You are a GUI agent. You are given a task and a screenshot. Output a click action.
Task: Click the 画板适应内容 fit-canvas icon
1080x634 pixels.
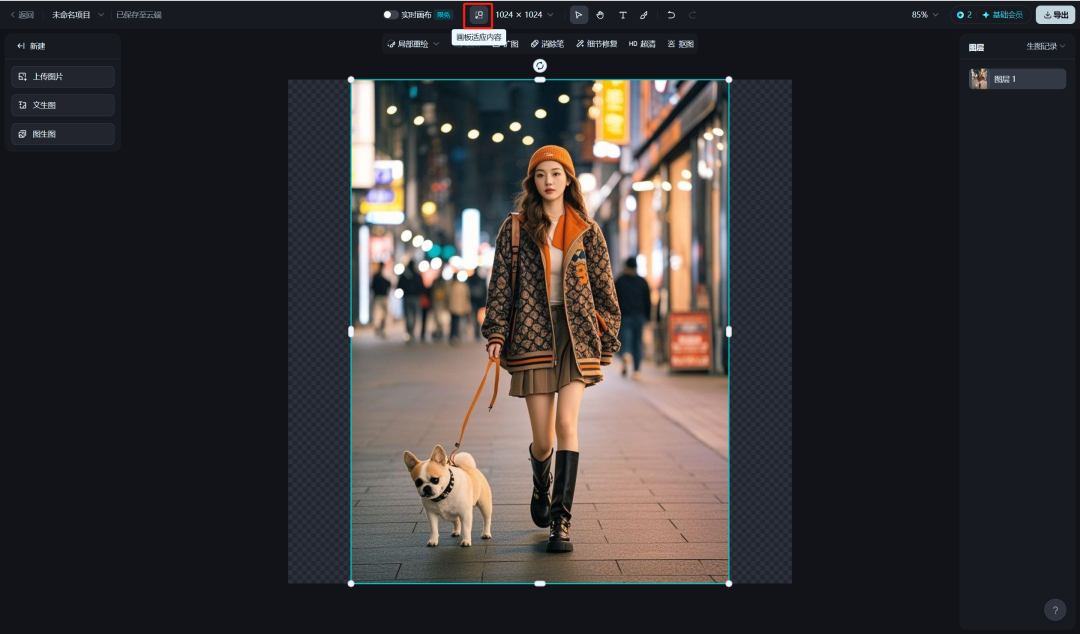click(x=478, y=14)
